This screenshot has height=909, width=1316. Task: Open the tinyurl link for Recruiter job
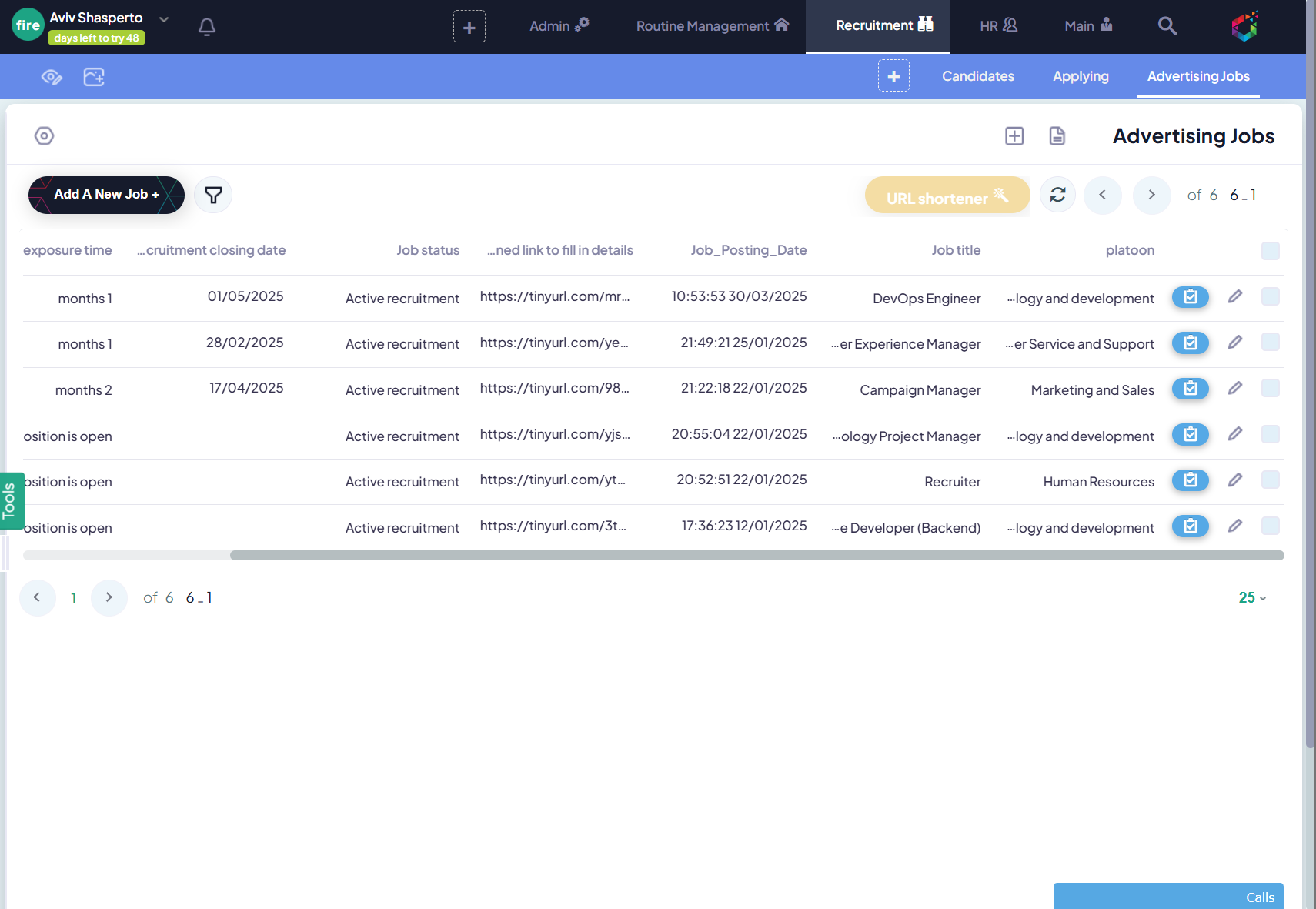pyautogui.click(x=553, y=480)
